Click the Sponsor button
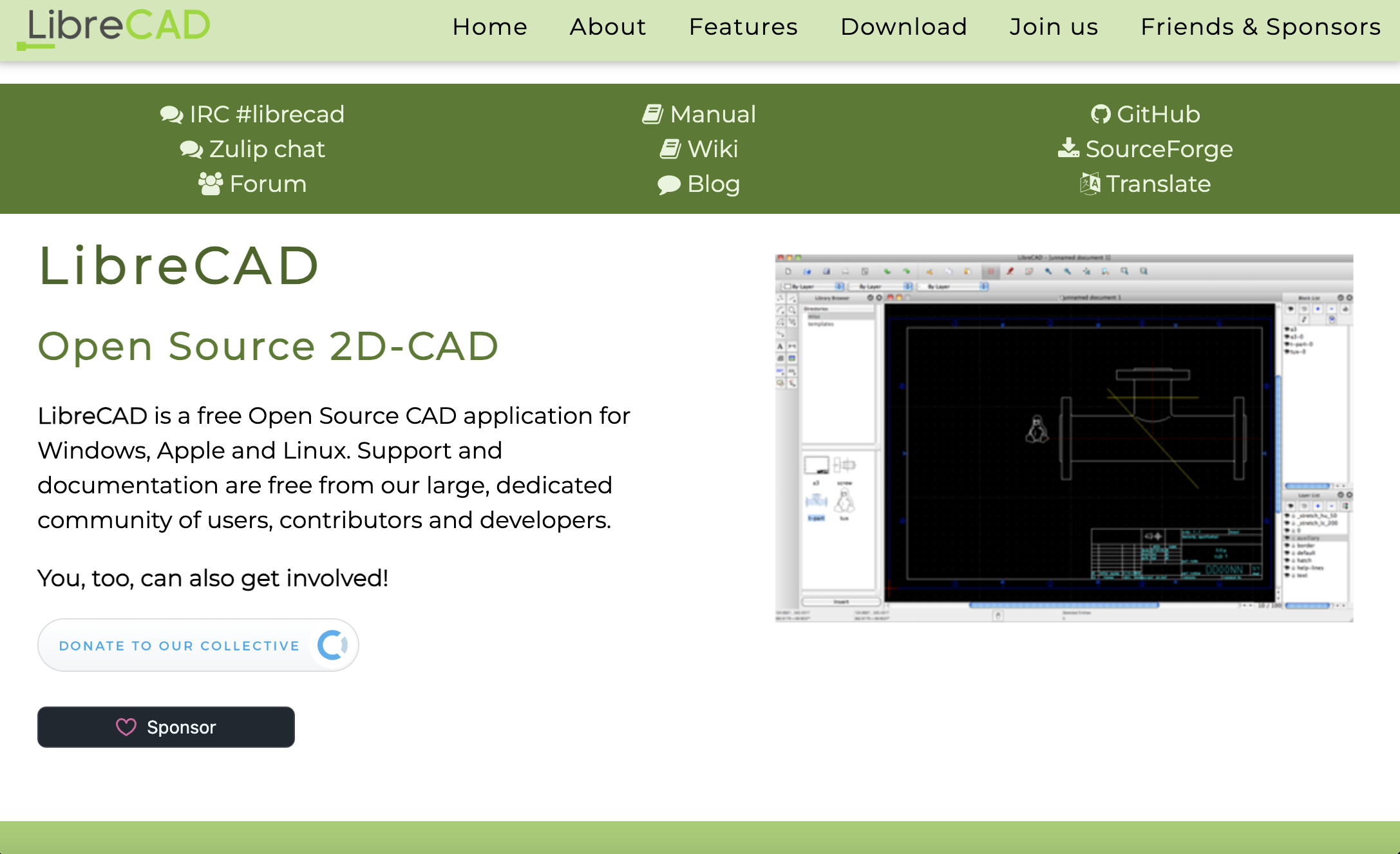Image resolution: width=1400 pixels, height=854 pixels. click(166, 727)
